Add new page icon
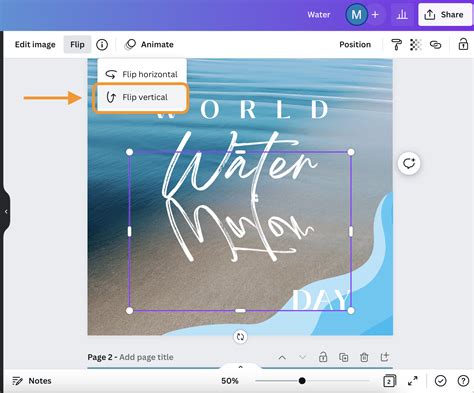 coord(384,357)
